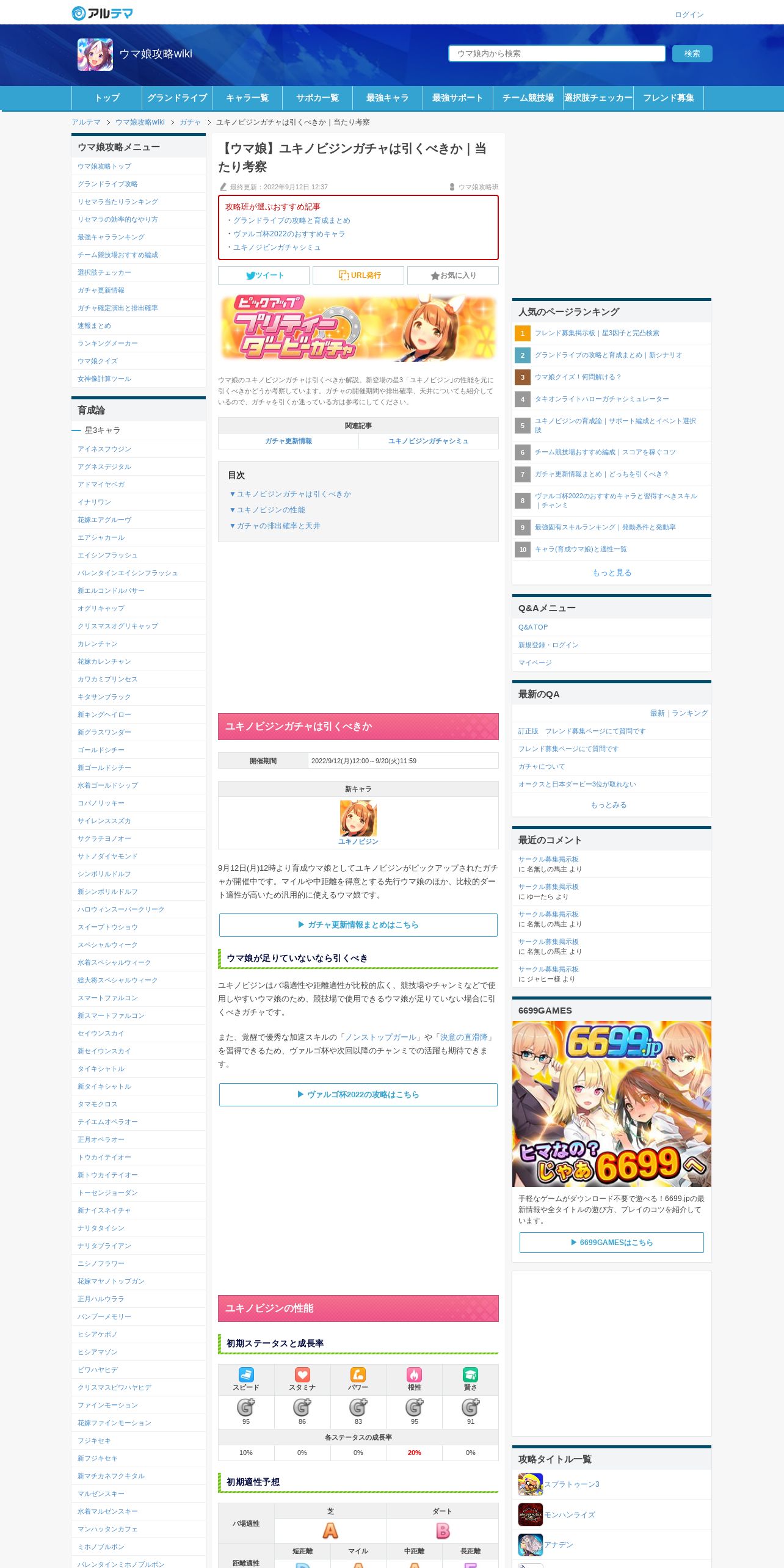Open the ノンストップガール skill link
This screenshot has height=1568, width=784.
click(x=381, y=1037)
